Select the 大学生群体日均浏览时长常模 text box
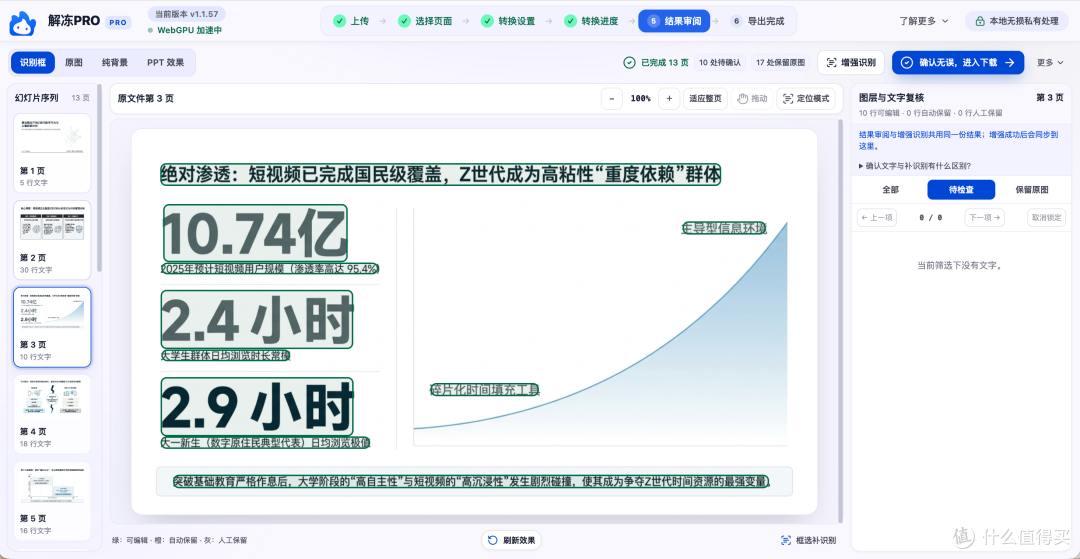The image size is (1080, 559). tap(225, 355)
